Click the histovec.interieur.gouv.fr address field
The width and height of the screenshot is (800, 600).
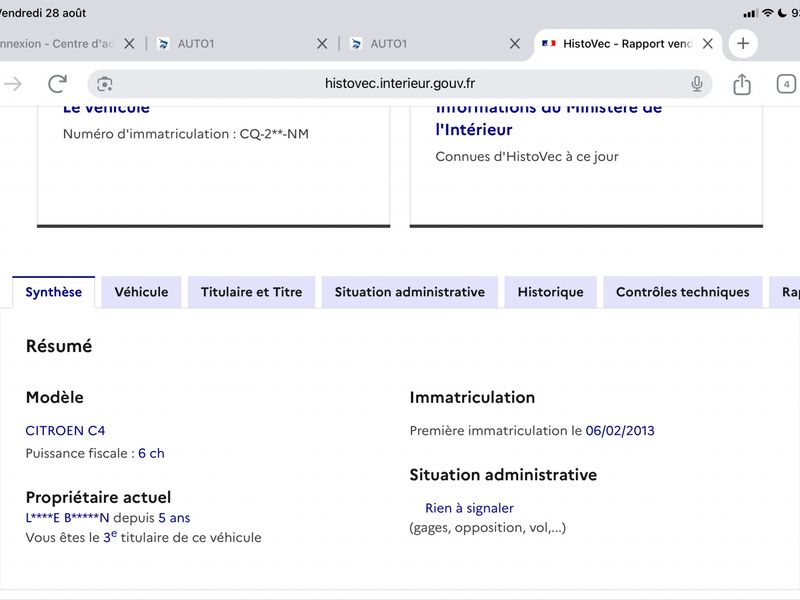pos(399,84)
